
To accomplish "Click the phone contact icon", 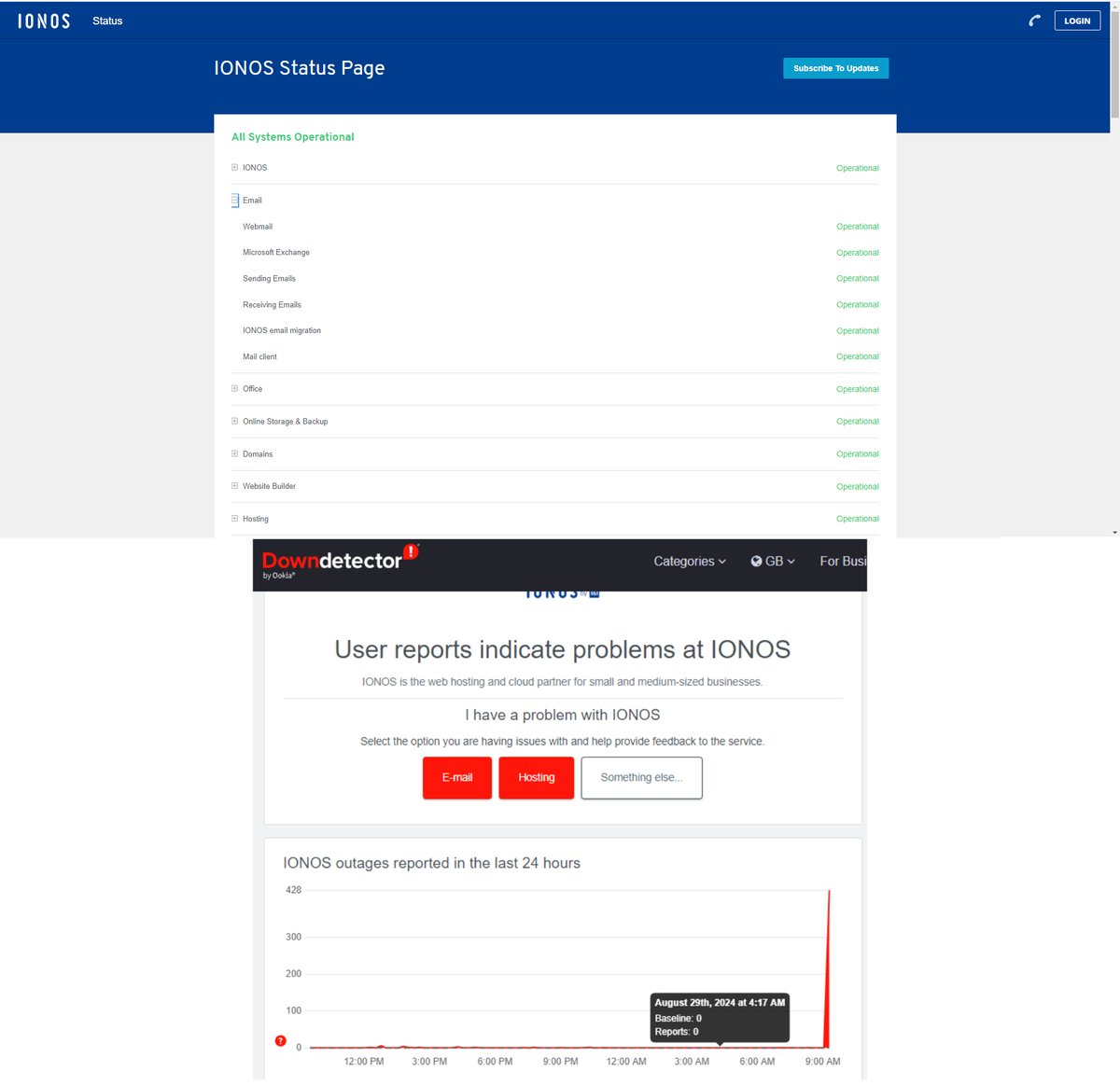I will pos(1034,21).
